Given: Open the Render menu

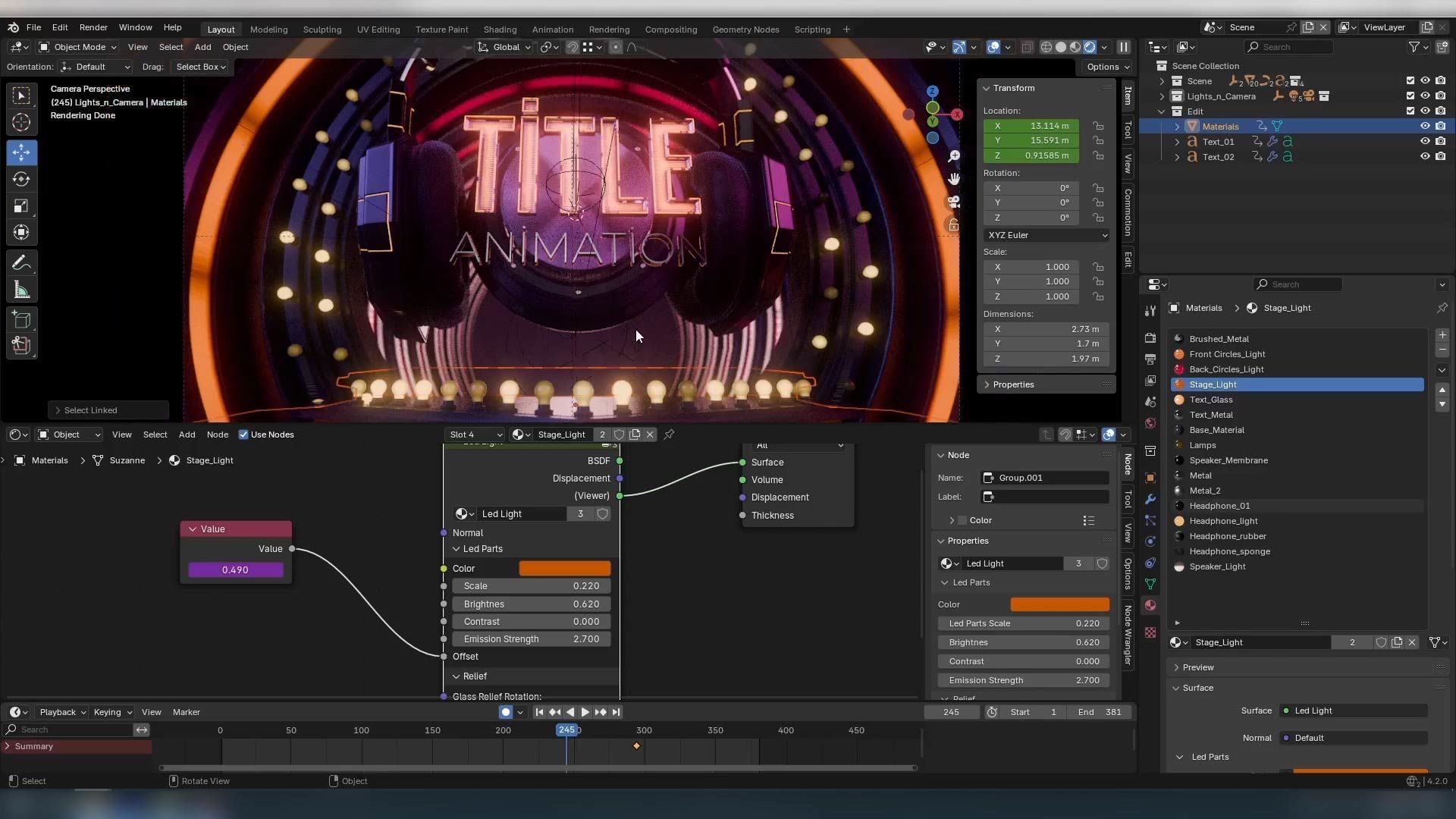Looking at the screenshot, I should click(93, 27).
